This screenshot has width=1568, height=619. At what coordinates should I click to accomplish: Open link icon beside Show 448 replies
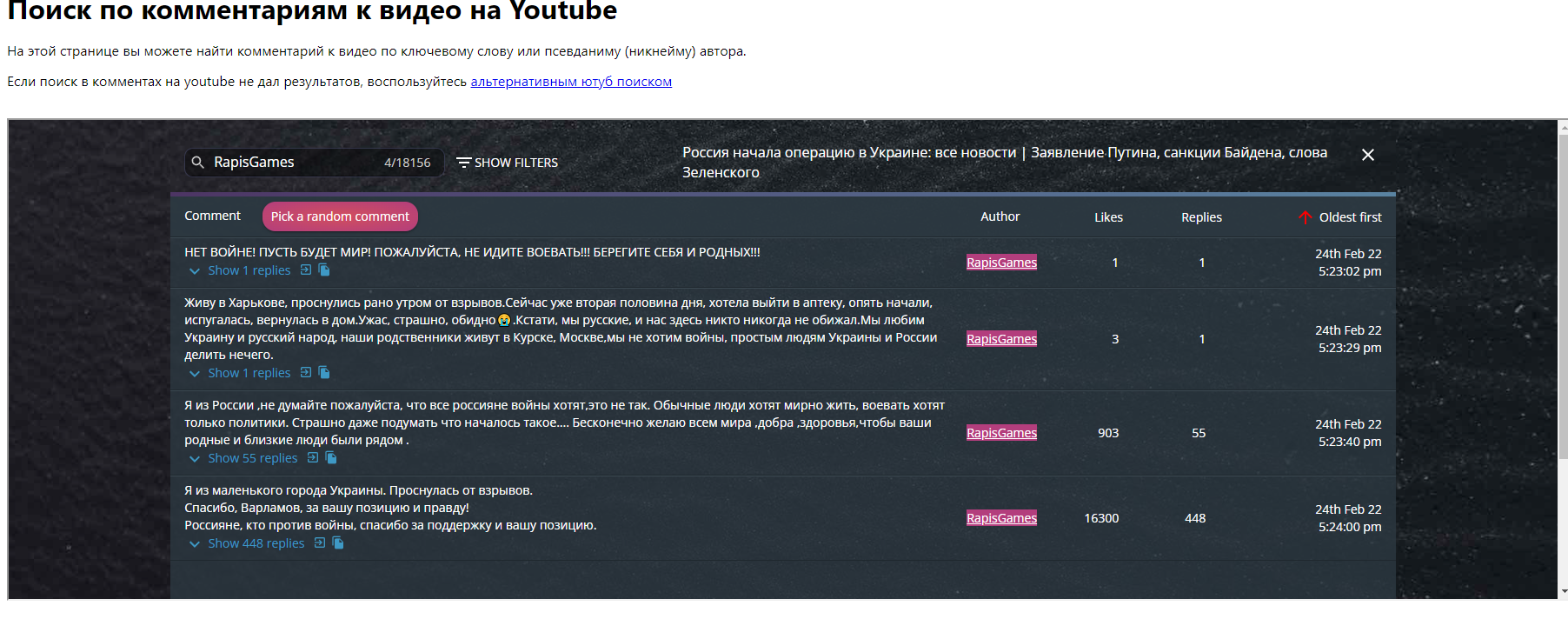[x=320, y=543]
